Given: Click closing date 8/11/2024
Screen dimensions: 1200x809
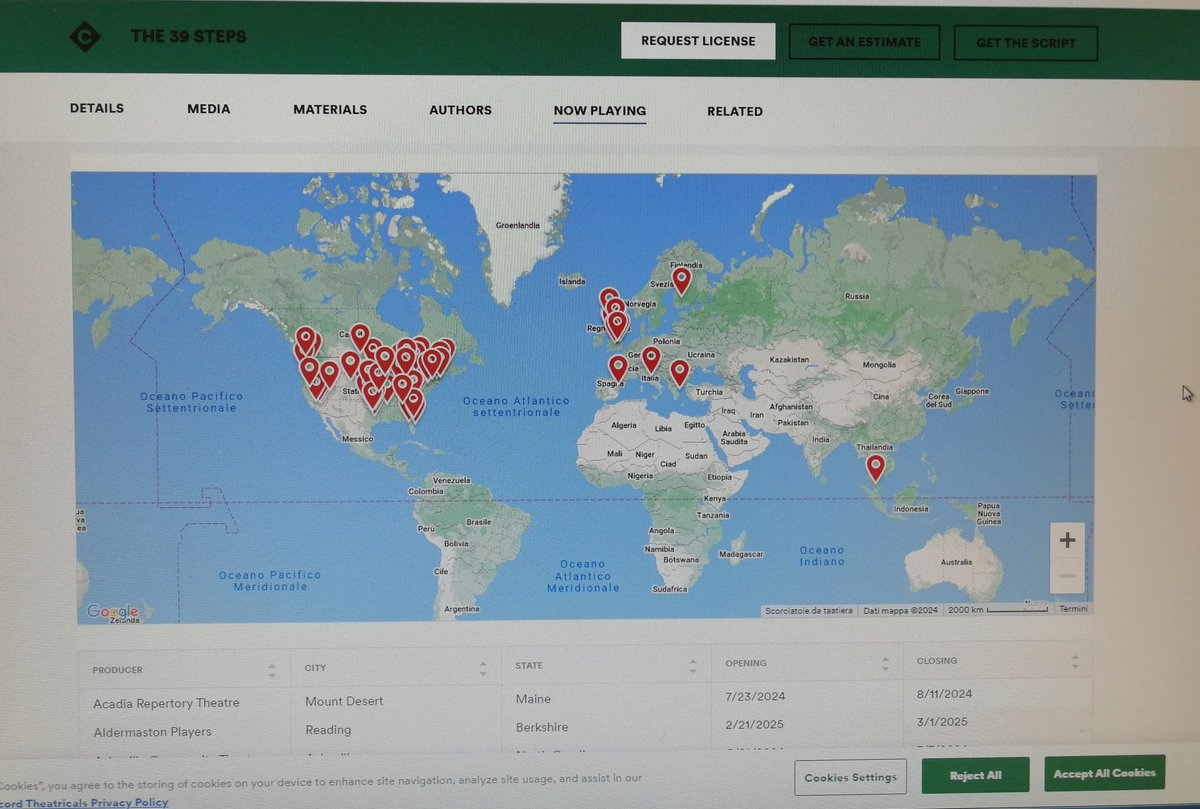Looking at the screenshot, I should [x=943, y=693].
